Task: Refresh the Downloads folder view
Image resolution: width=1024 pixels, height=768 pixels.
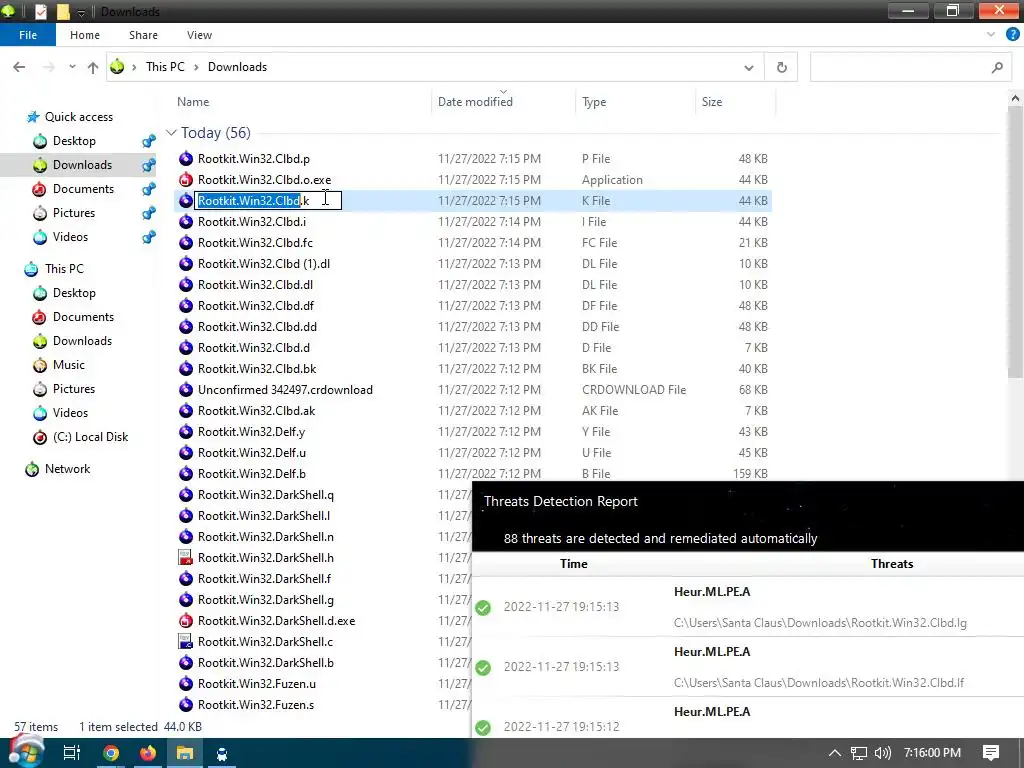Action: tap(782, 67)
